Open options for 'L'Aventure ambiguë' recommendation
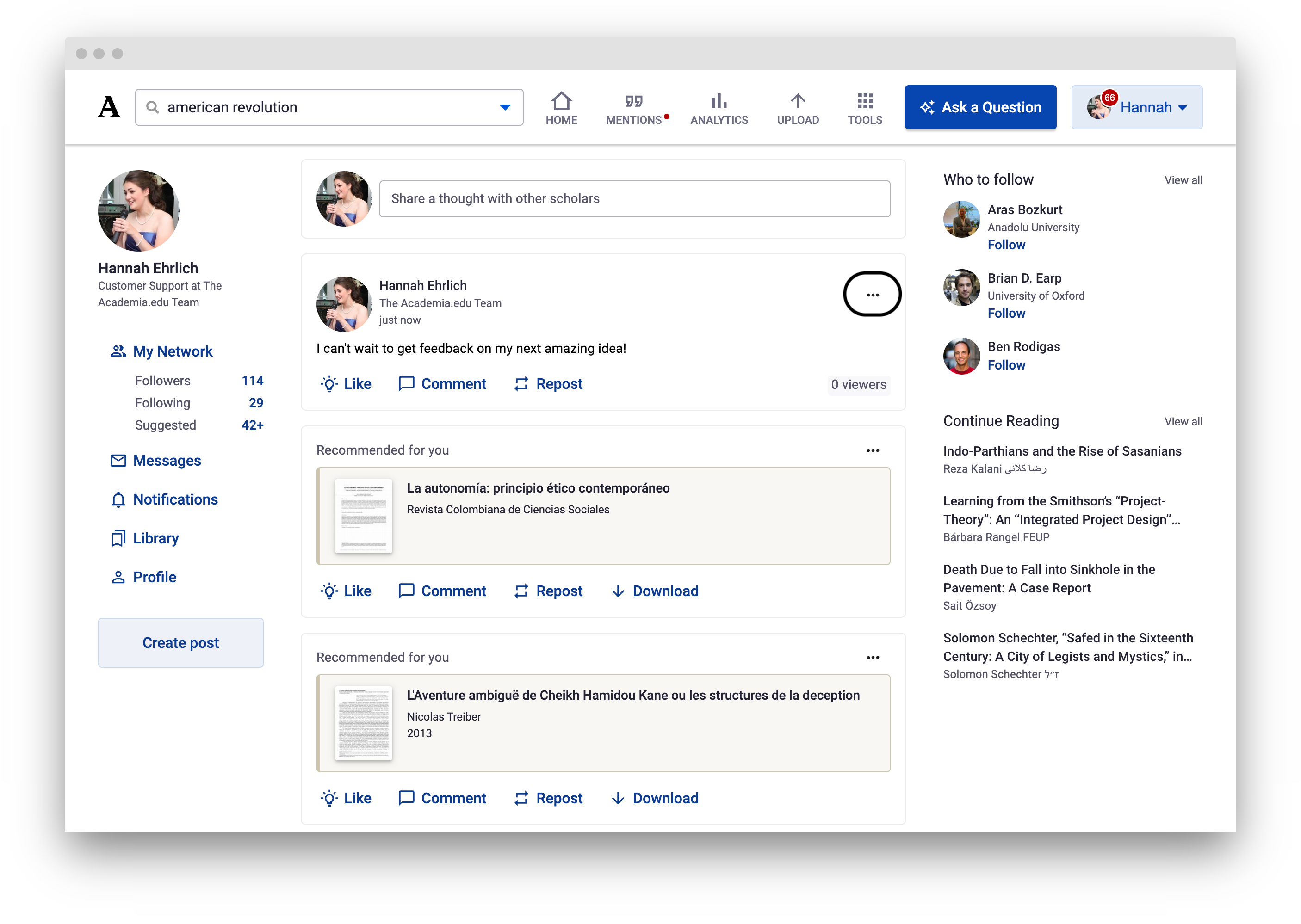Screen dimensions: 1301x924 pyautogui.click(x=873, y=657)
